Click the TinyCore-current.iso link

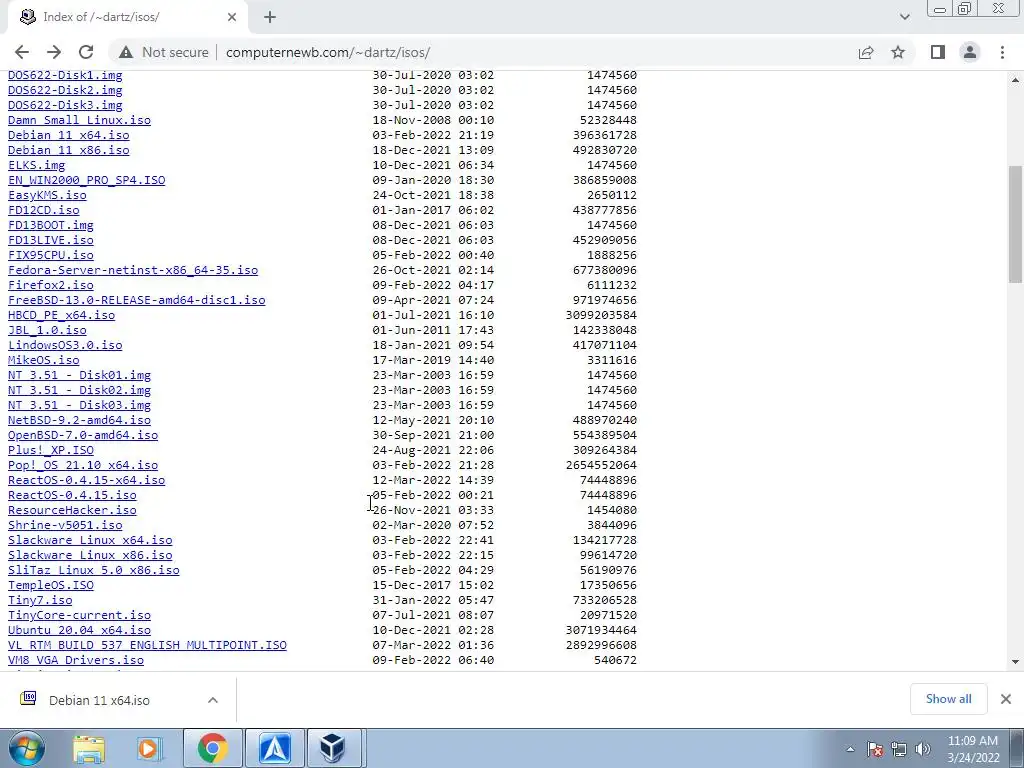coord(79,616)
